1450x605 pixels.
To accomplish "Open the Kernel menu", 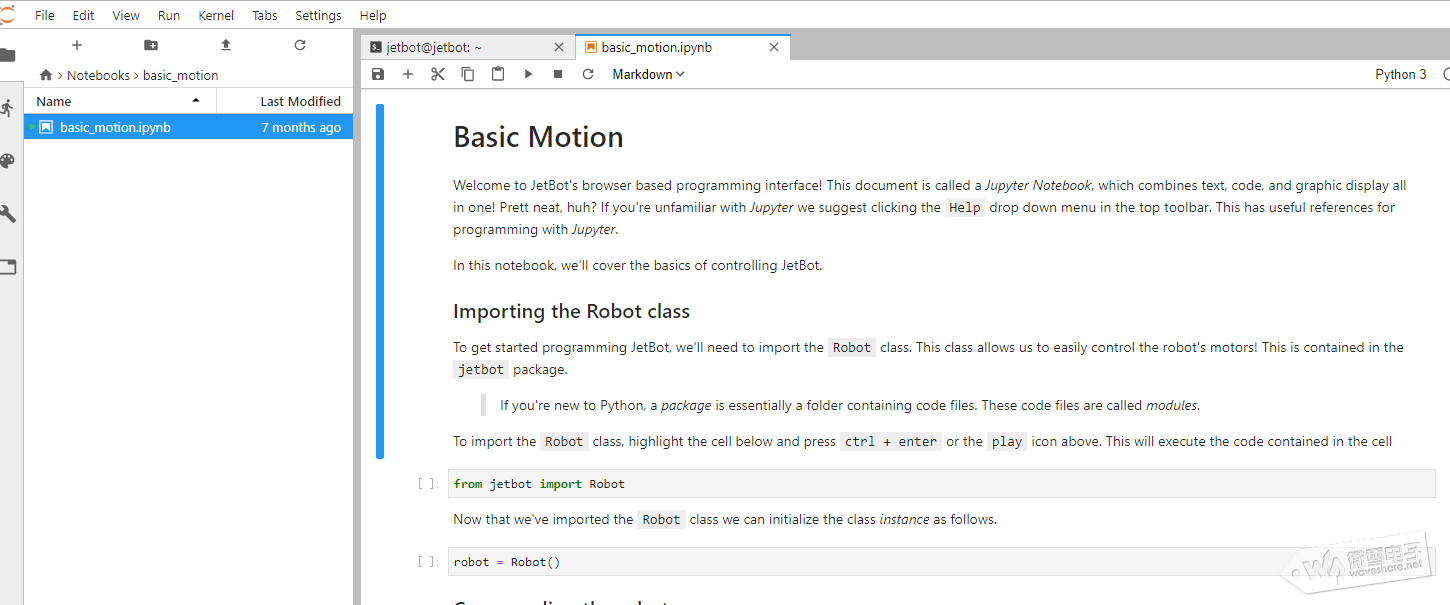I will 216,15.
